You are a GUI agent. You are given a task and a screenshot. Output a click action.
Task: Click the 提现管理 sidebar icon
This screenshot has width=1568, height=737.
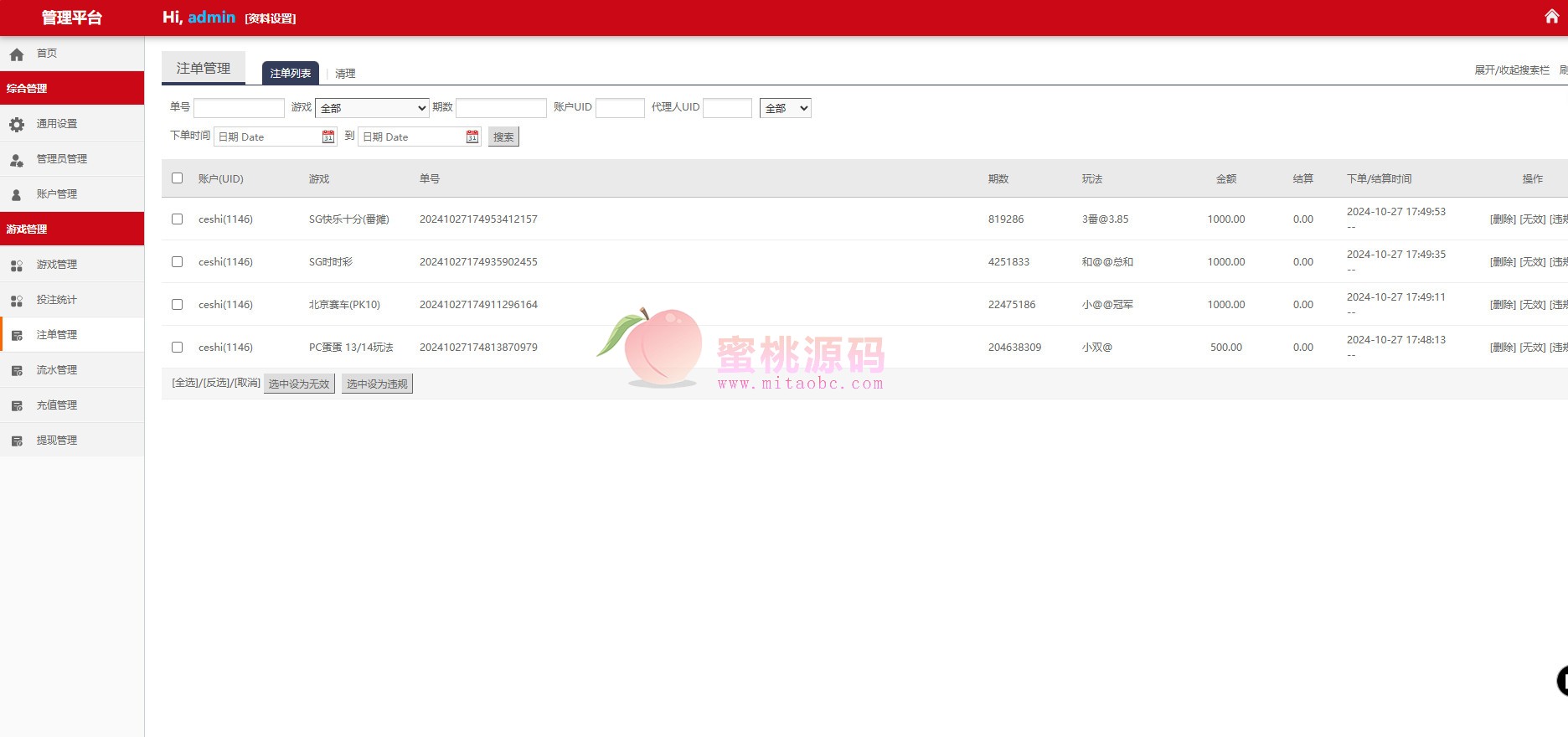[x=17, y=441]
